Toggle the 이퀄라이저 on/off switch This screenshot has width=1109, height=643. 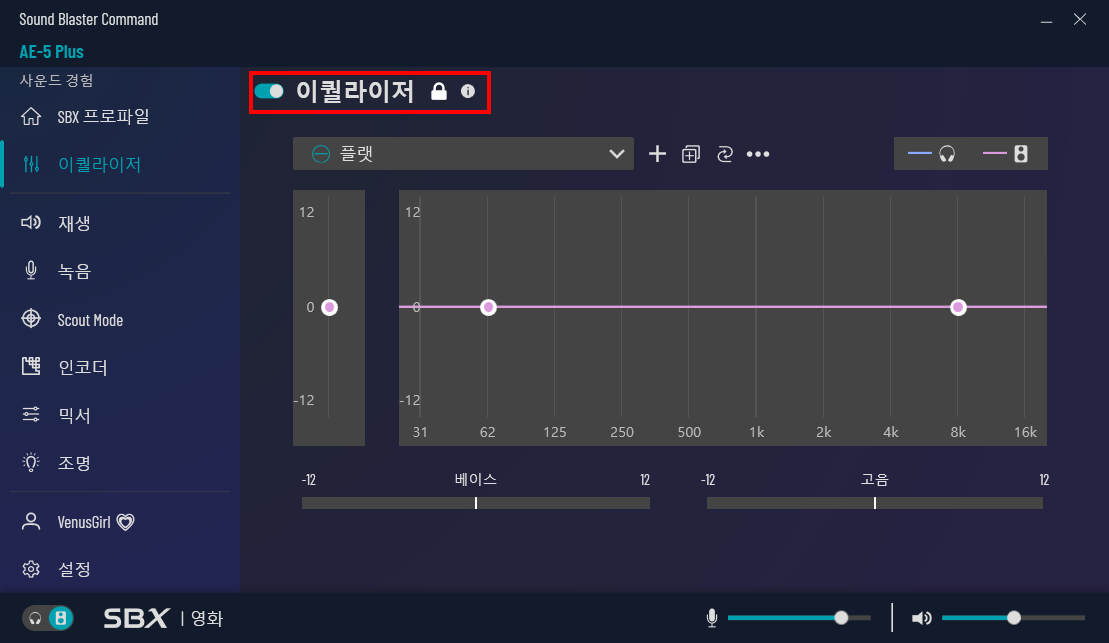tap(269, 91)
